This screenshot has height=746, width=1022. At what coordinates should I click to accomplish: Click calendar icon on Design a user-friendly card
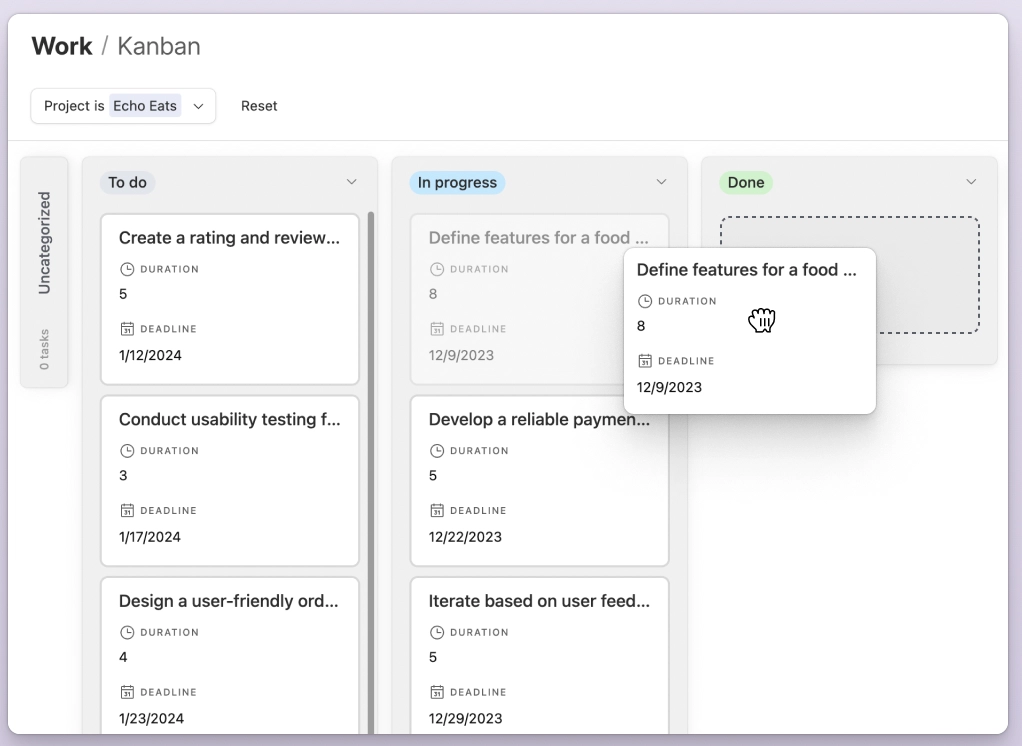click(x=126, y=693)
